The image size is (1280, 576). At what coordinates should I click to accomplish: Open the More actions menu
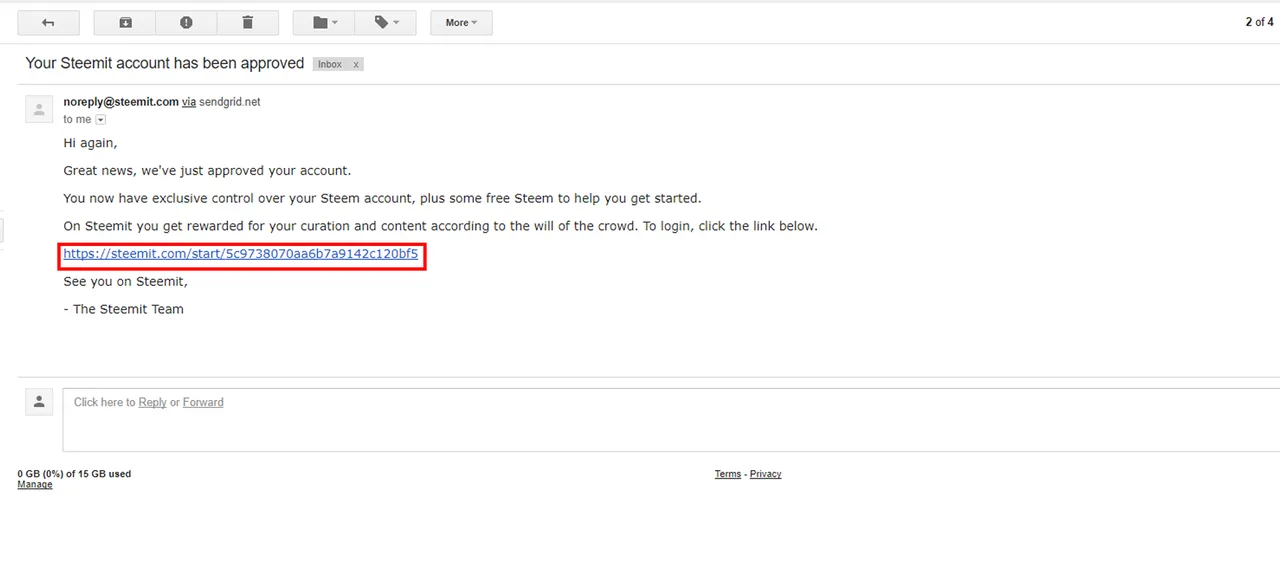click(x=461, y=22)
